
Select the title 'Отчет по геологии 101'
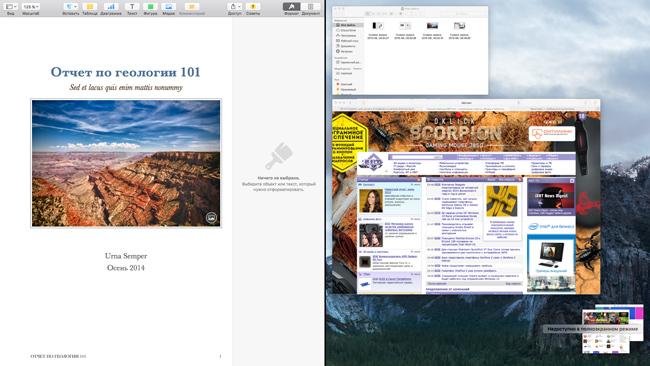tap(126, 72)
